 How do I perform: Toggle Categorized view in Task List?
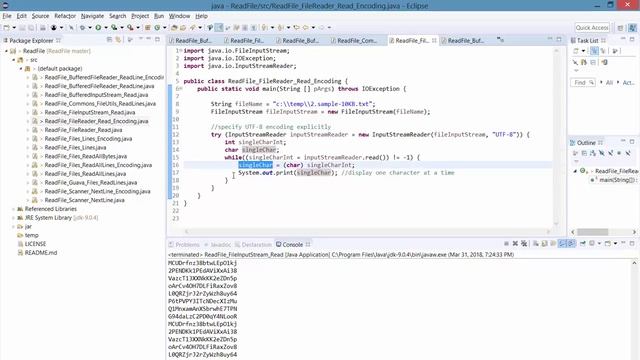click(594, 51)
